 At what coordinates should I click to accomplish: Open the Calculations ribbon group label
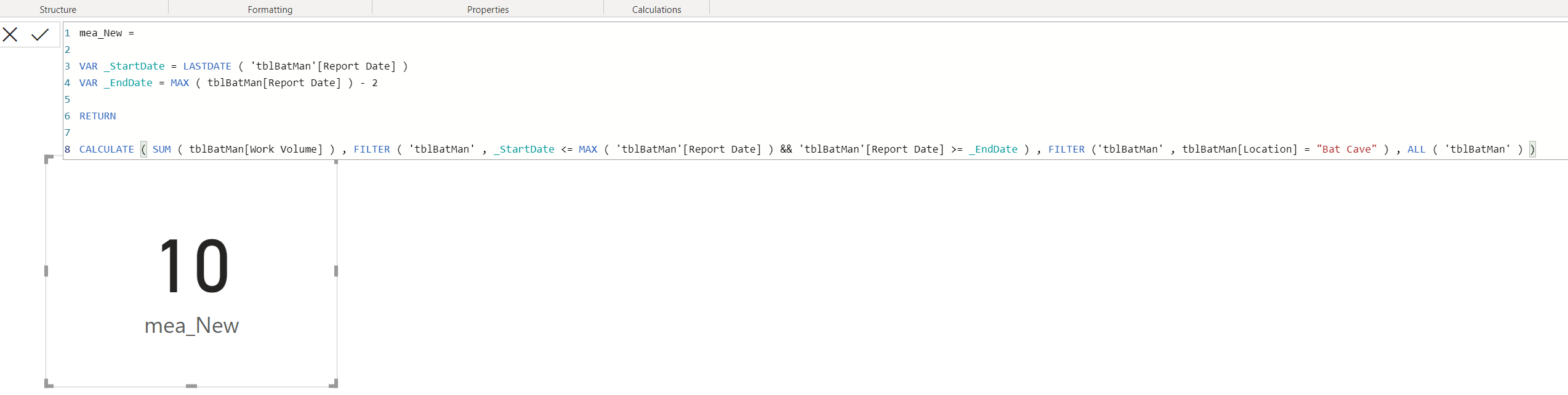click(657, 10)
